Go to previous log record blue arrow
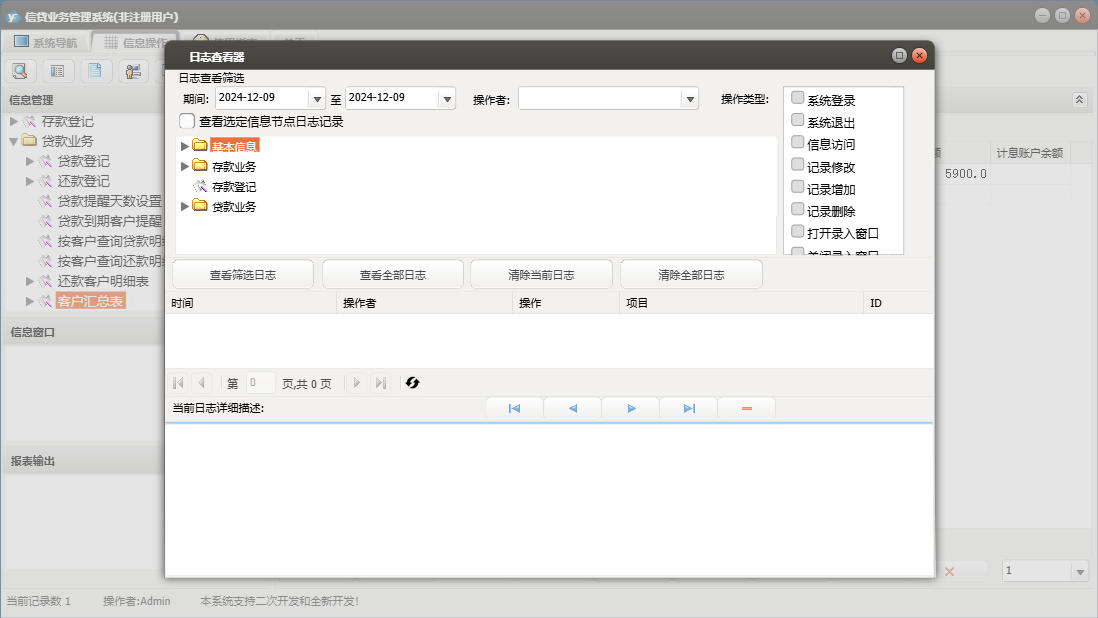The image size is (1098, 618). tap(572, 408)
